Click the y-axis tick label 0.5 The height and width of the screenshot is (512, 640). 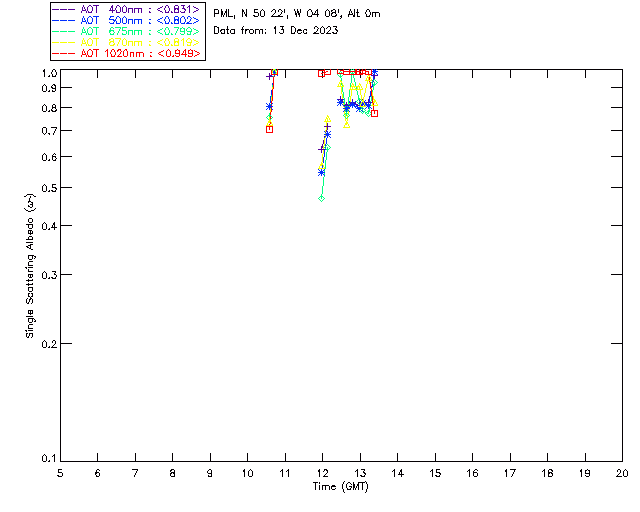coord(49,188)
